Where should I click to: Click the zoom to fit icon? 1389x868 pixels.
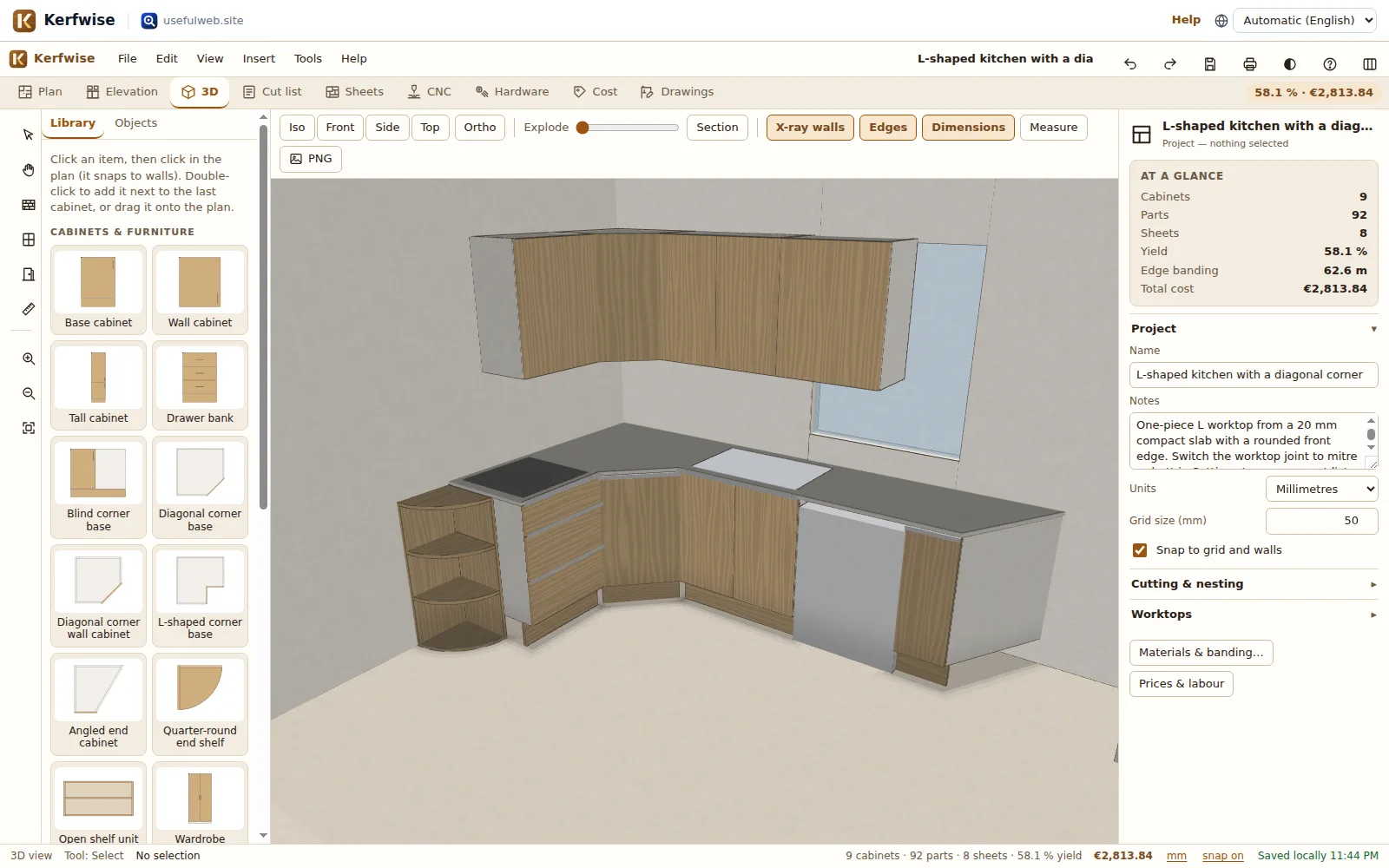coord(29,428)
